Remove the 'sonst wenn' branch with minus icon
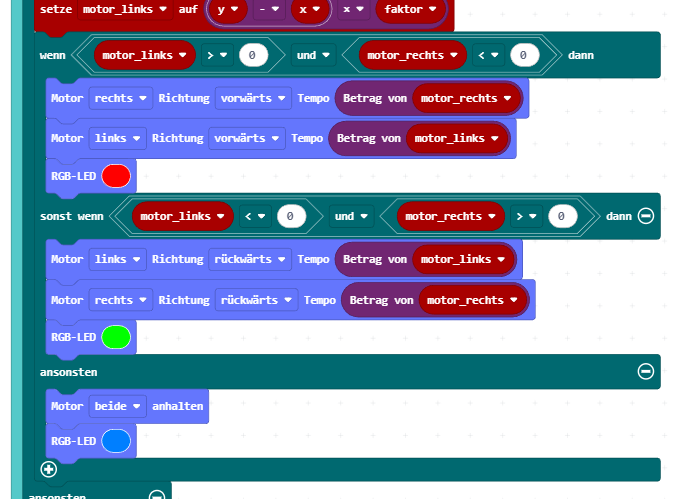 tap(646, 216)
